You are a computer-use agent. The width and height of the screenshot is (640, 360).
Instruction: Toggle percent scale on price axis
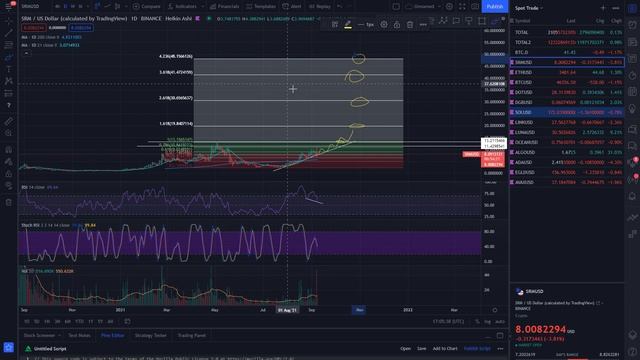click(477, 322)
